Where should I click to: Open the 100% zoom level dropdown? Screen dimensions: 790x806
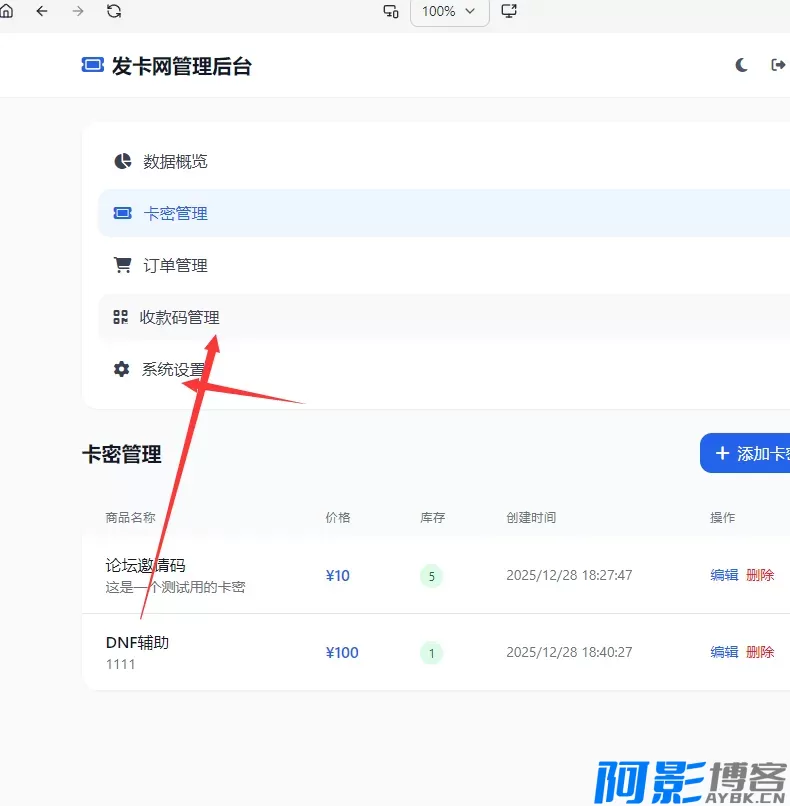[x=449, y=11]
